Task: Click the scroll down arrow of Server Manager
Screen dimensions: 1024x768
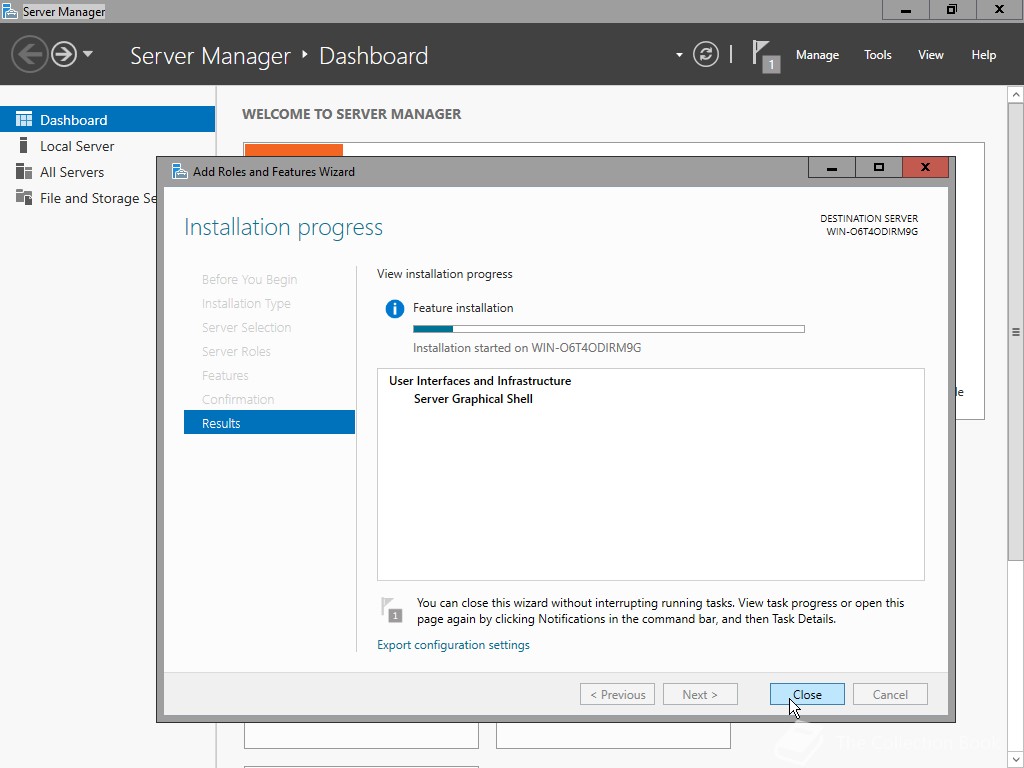Action: pos(1016,760)
